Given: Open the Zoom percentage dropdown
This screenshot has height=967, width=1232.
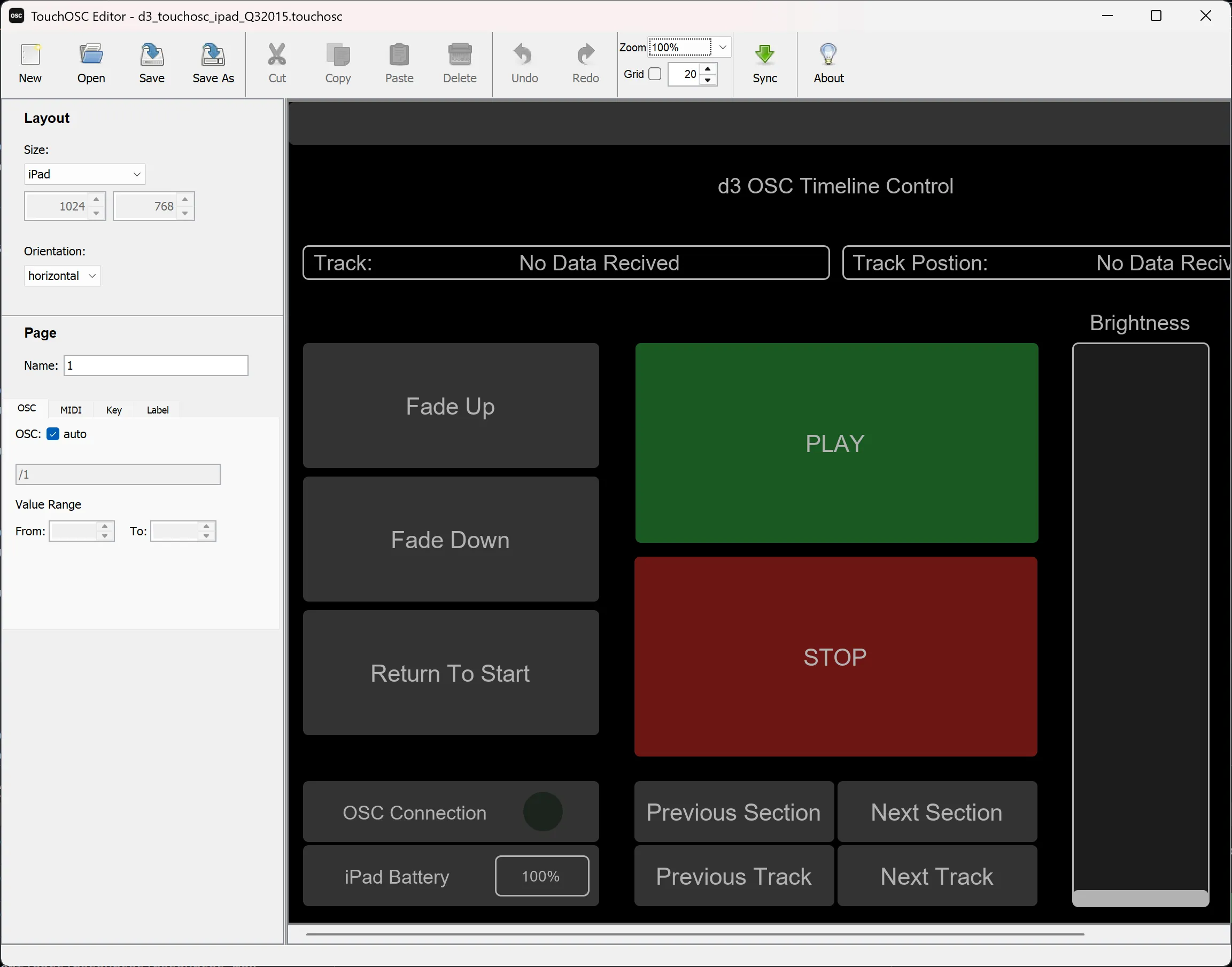Looking at the screenshot, I should click(x=722, y=47).
